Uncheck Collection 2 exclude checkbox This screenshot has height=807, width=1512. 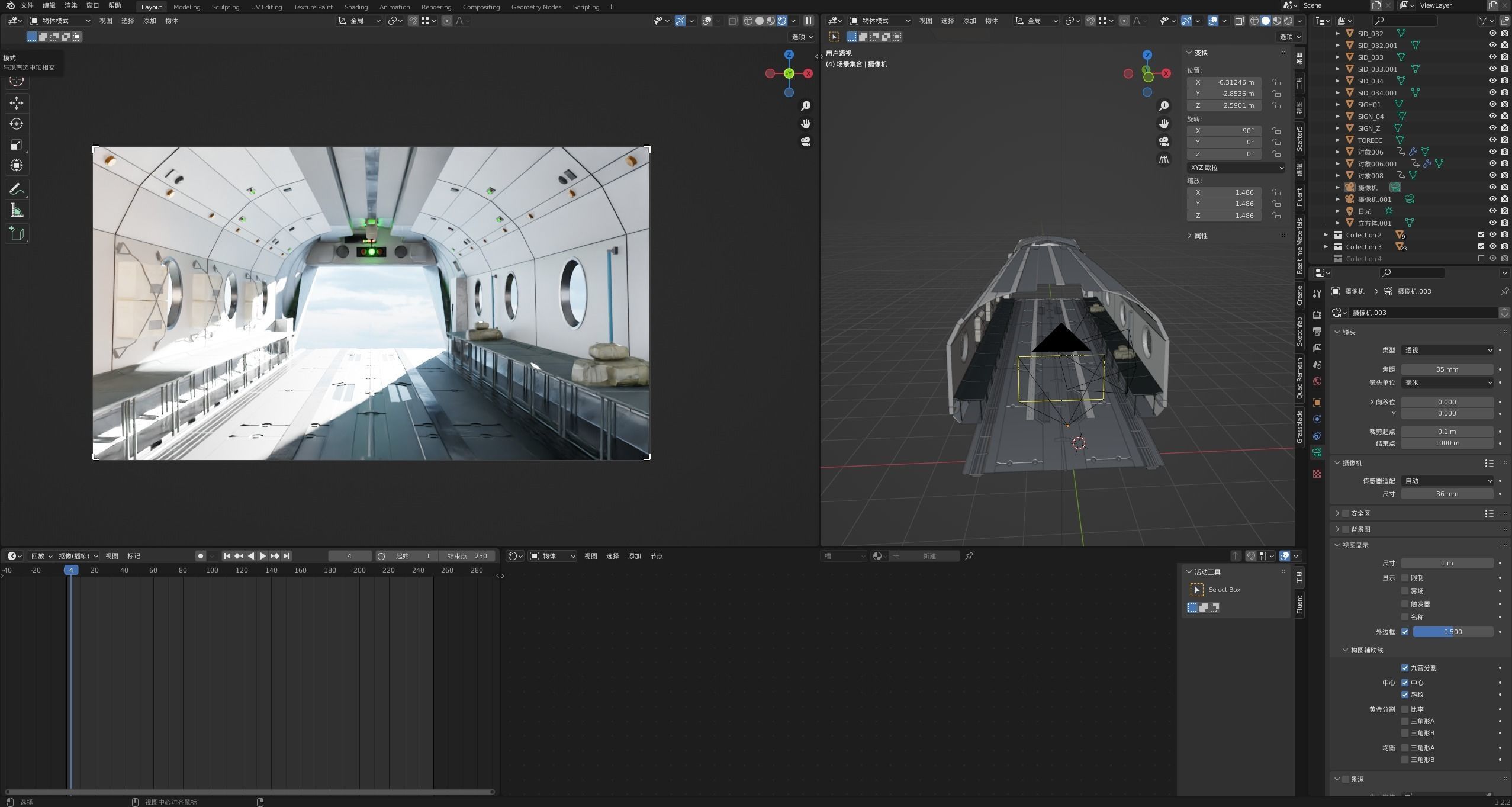tap(1481, 235)
